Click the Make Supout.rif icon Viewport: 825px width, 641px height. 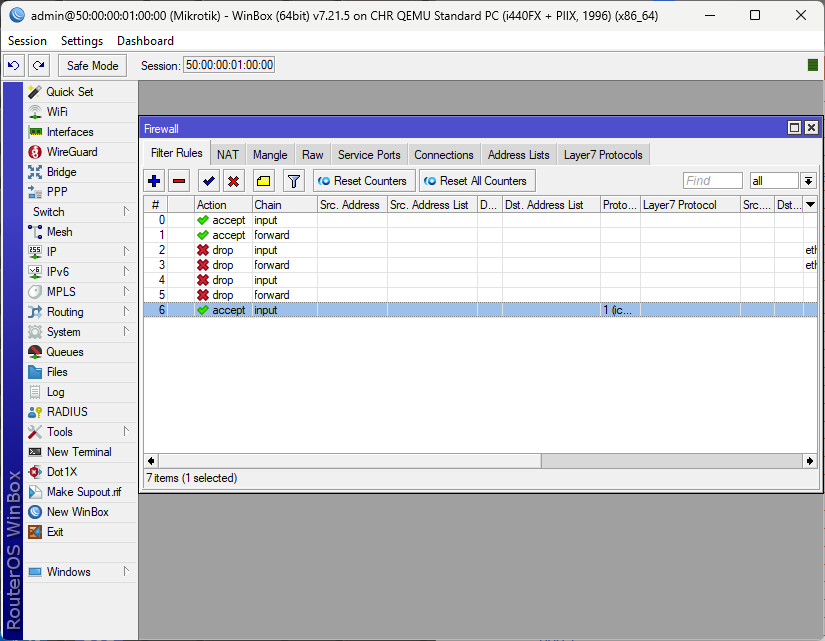coord(35,492)
